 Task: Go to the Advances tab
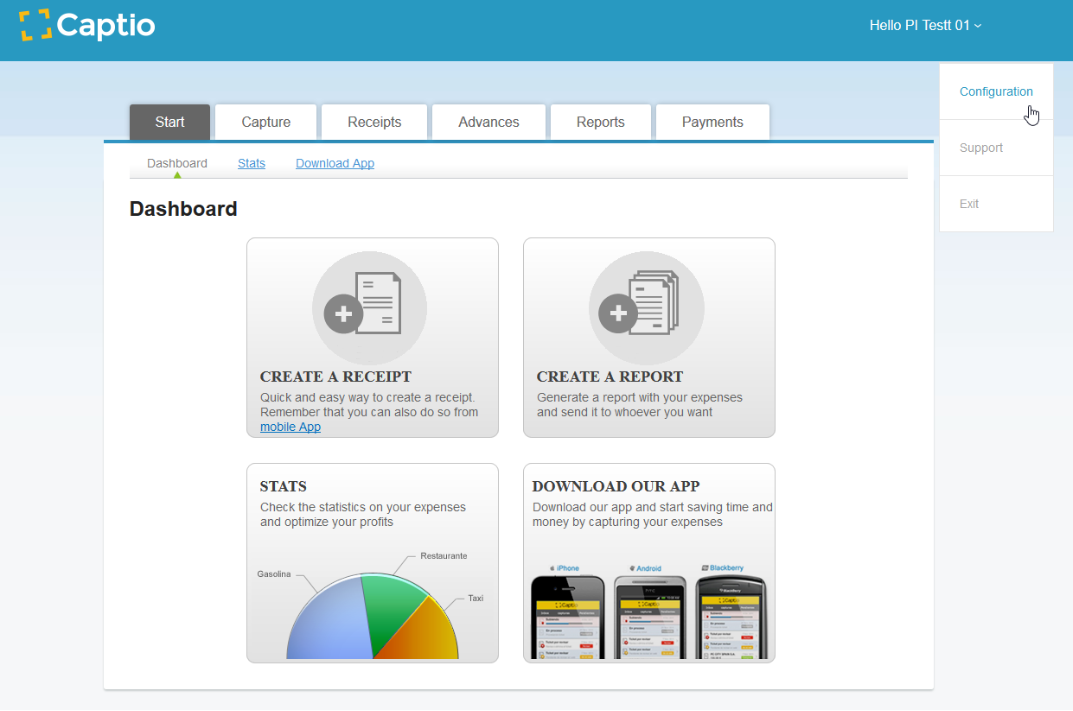[488, 122]
